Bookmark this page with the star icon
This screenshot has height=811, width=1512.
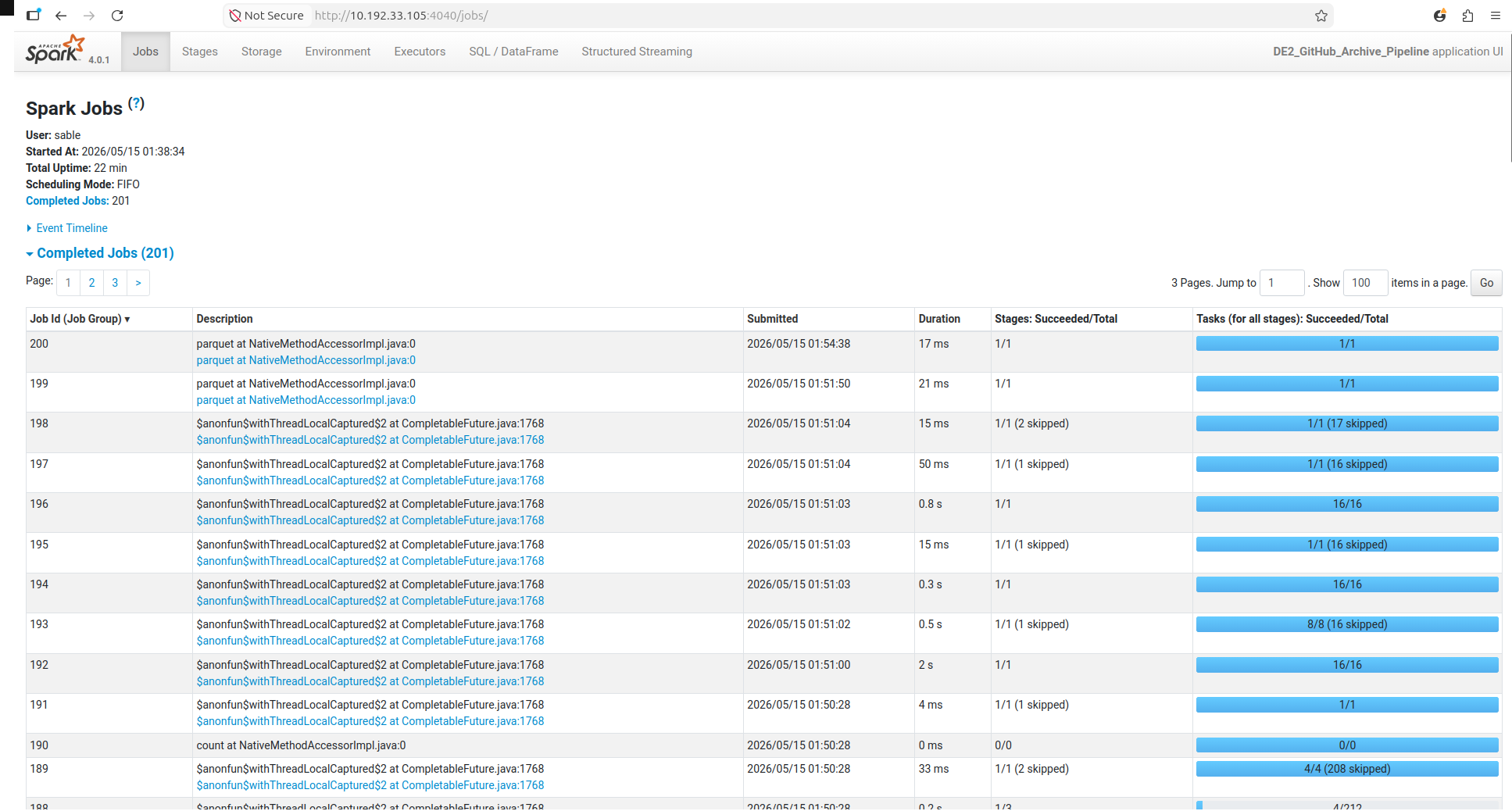point(1321,16)
